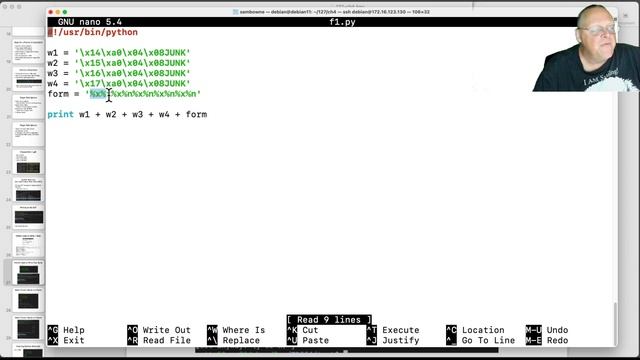Click the highlighted '%x%' in the form string
Screen dimensions: 640x360
point(98,94)
